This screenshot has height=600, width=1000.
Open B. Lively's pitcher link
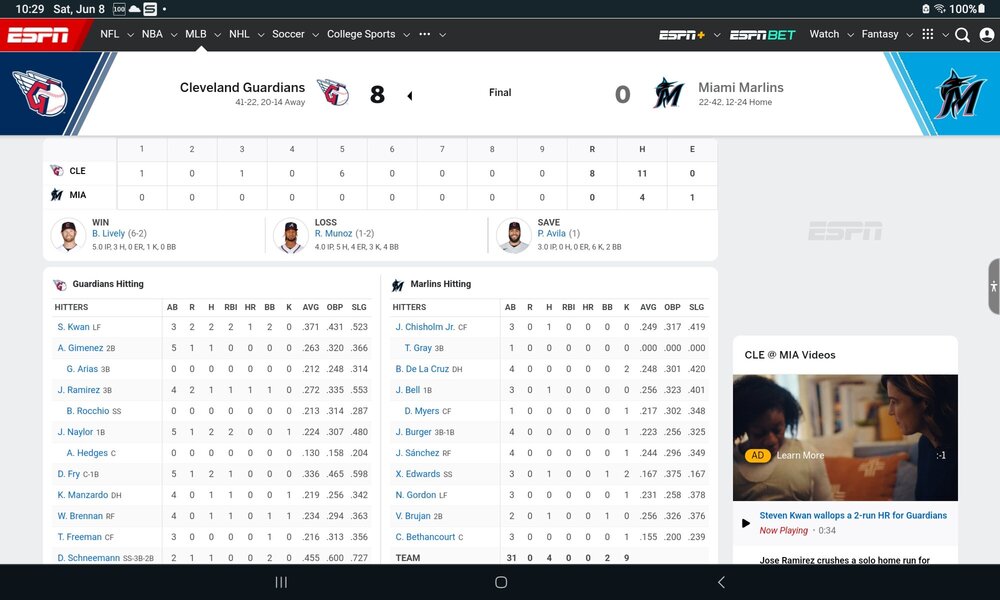(x=108, y=233)
